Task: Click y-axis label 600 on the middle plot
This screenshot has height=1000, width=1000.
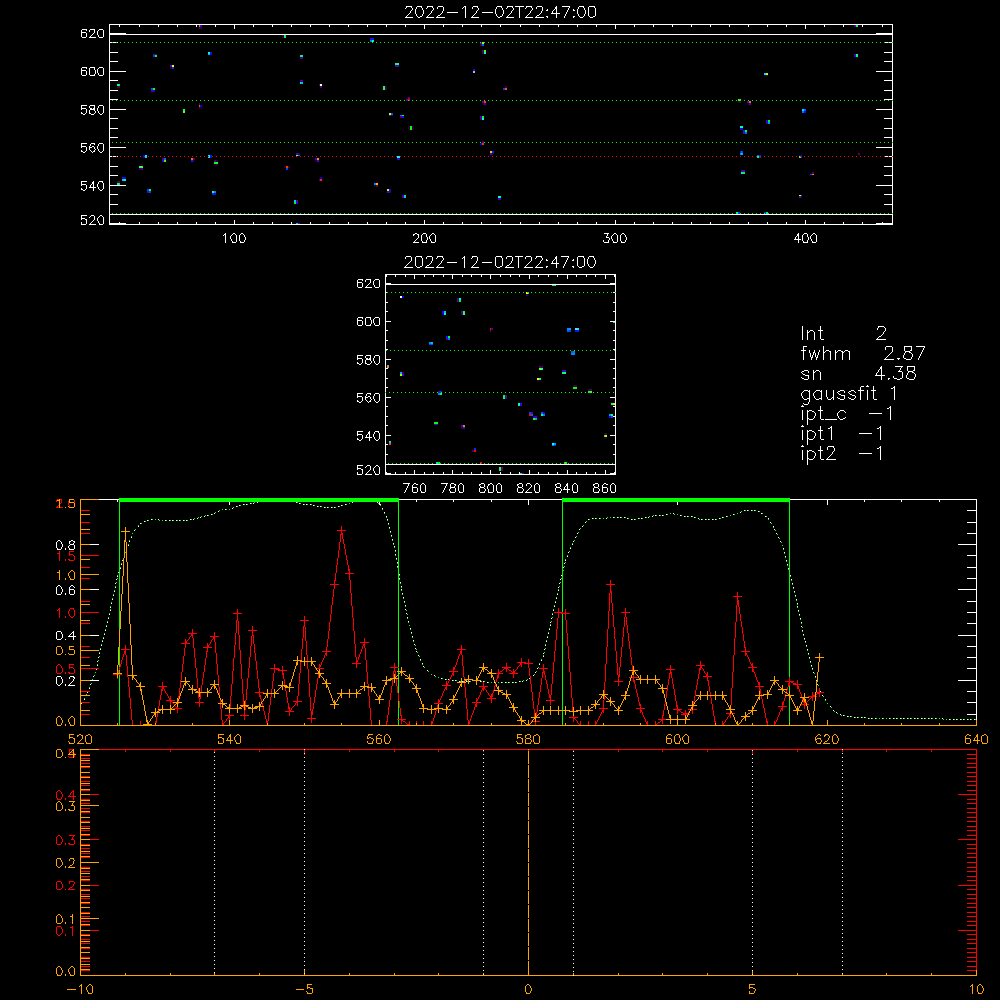Action: tap(368, 321)
